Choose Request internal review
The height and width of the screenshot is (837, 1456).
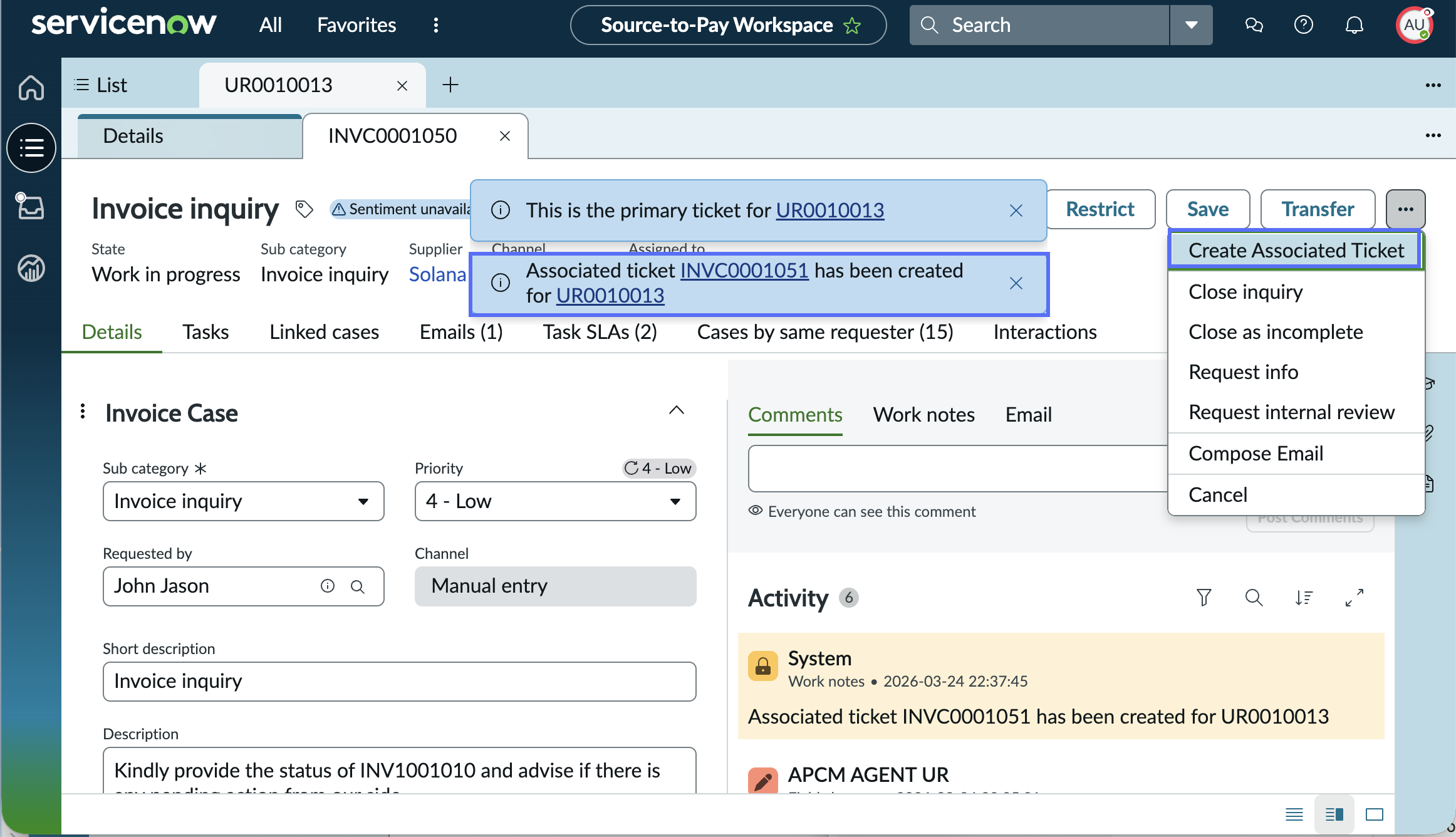(x=1296, y=412)
